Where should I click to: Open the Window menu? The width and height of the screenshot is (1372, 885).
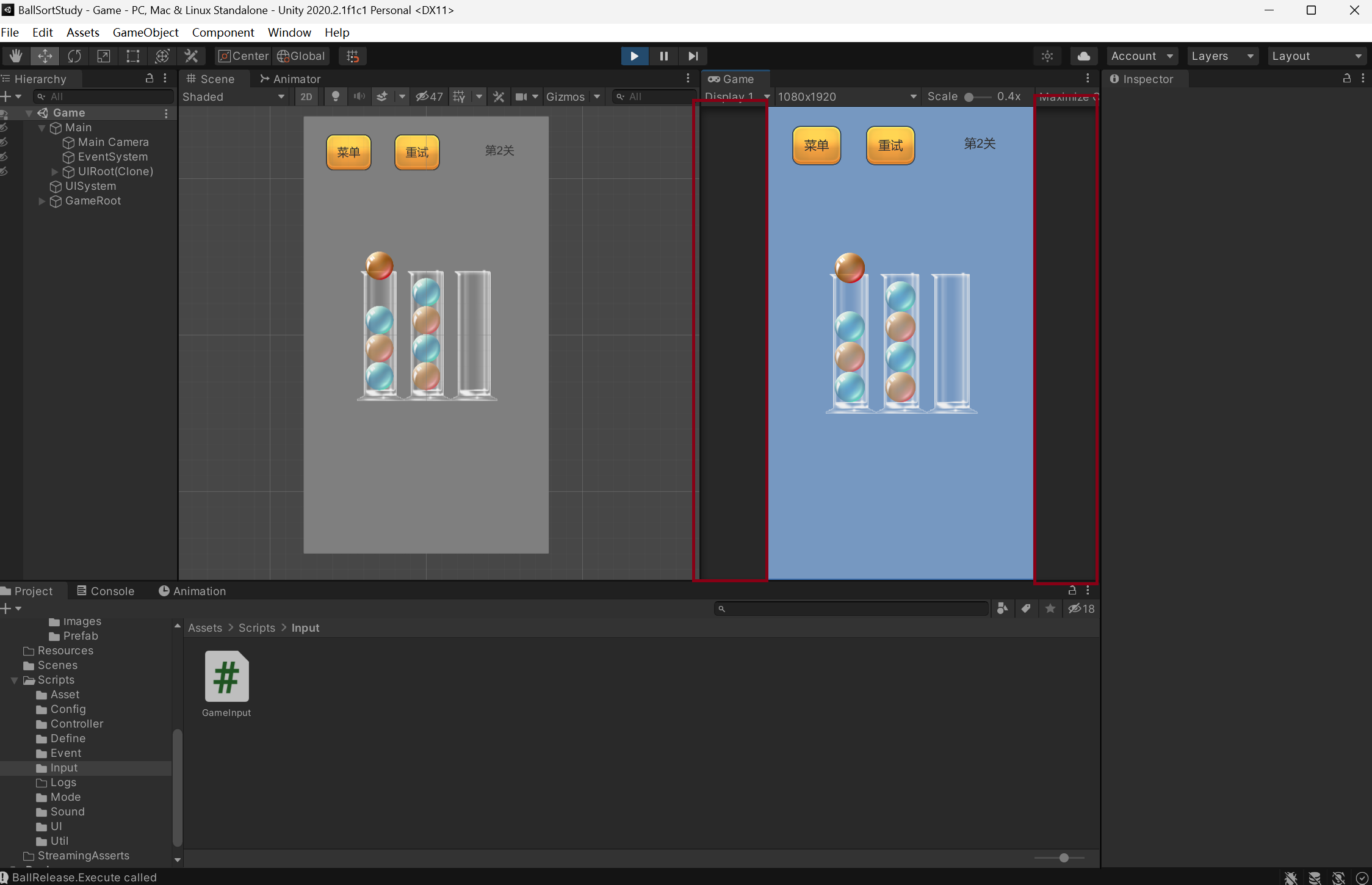tap(289, 32)
